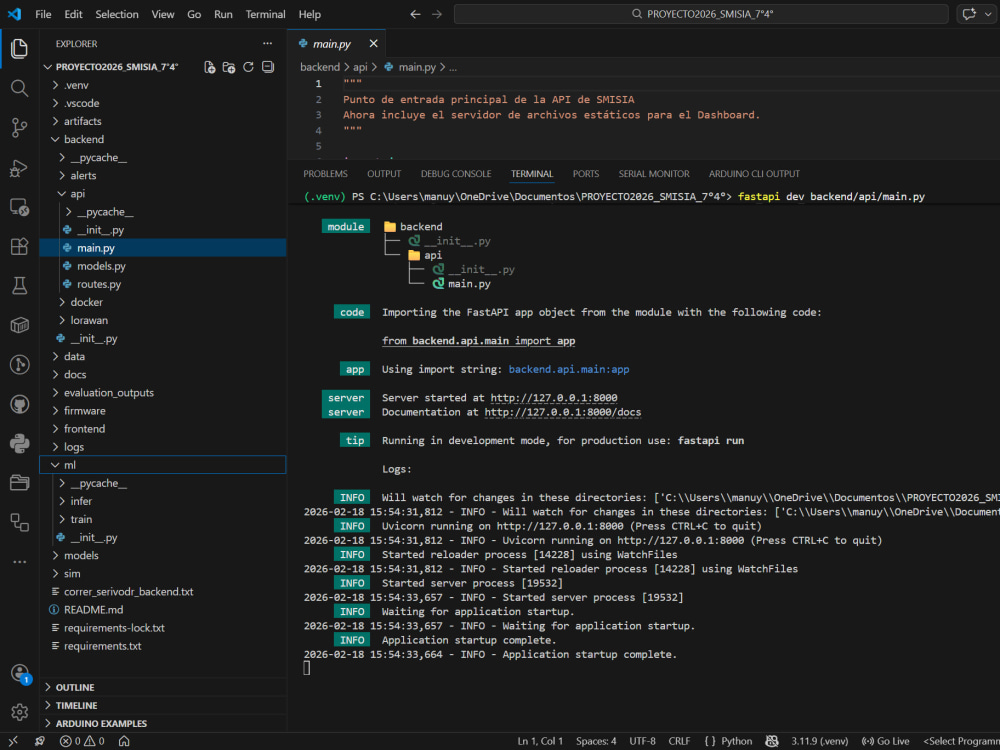The width and height of the screenshot is (1000, 750).
Task: Collapse all folders in Explorer
Action: (268, 67)
